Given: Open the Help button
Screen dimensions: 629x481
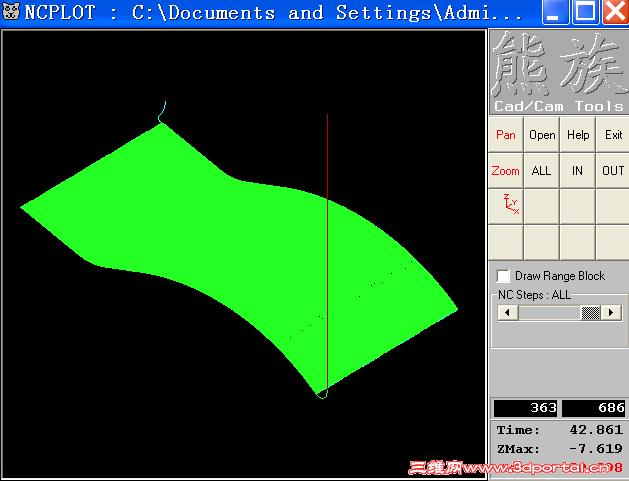Looking at the screenshot, I should pyautogui.click(x=578, y=135).
